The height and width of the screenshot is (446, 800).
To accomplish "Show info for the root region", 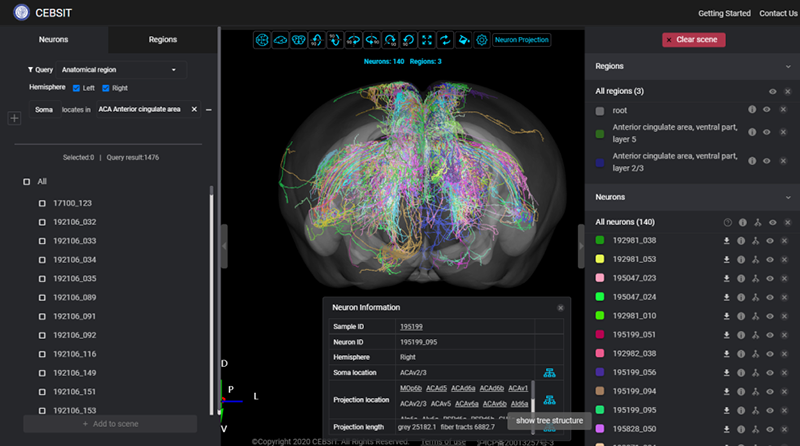I will coord(752,110).
